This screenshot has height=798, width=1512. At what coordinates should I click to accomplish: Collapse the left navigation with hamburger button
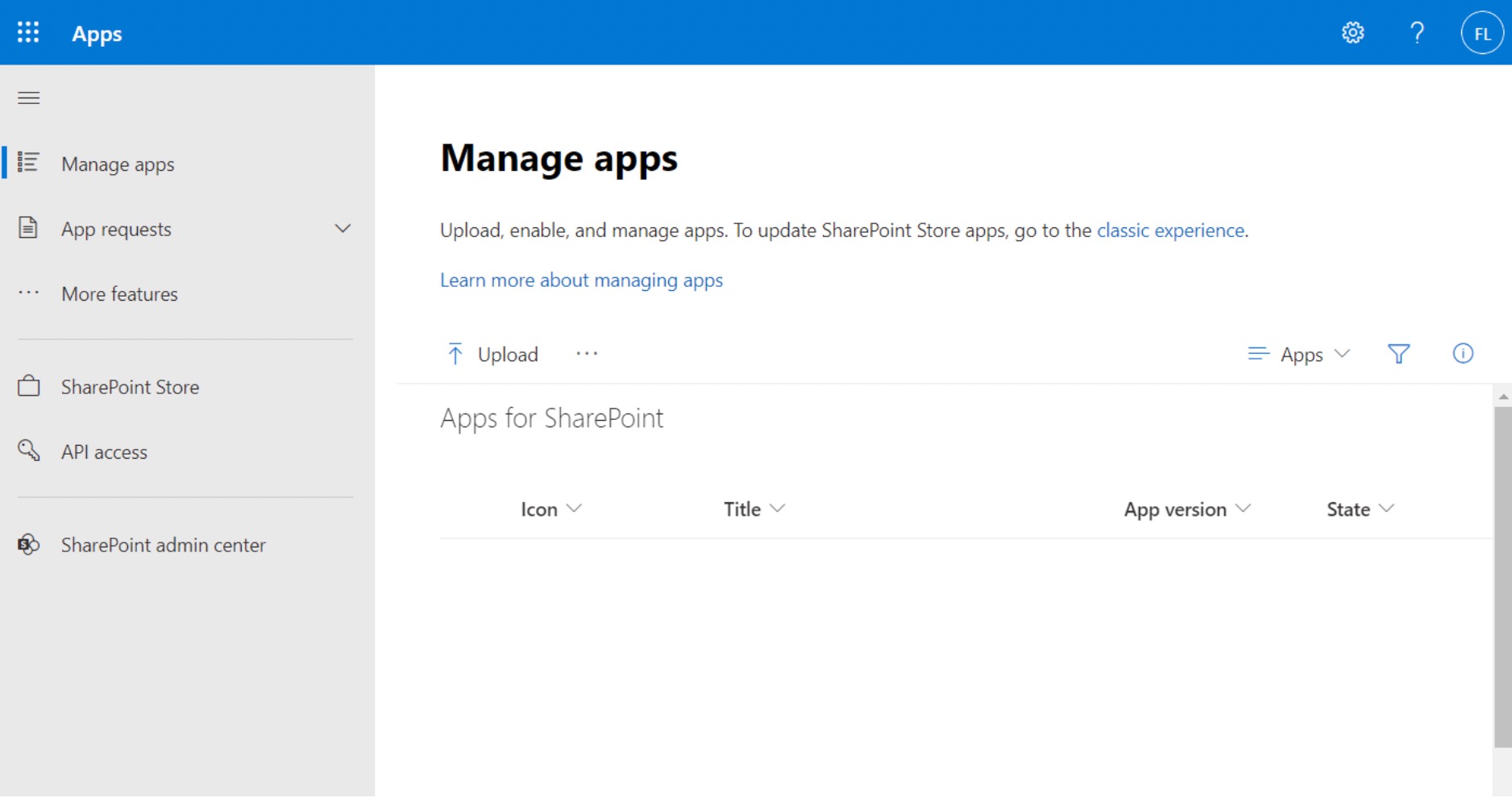[28, 98]
